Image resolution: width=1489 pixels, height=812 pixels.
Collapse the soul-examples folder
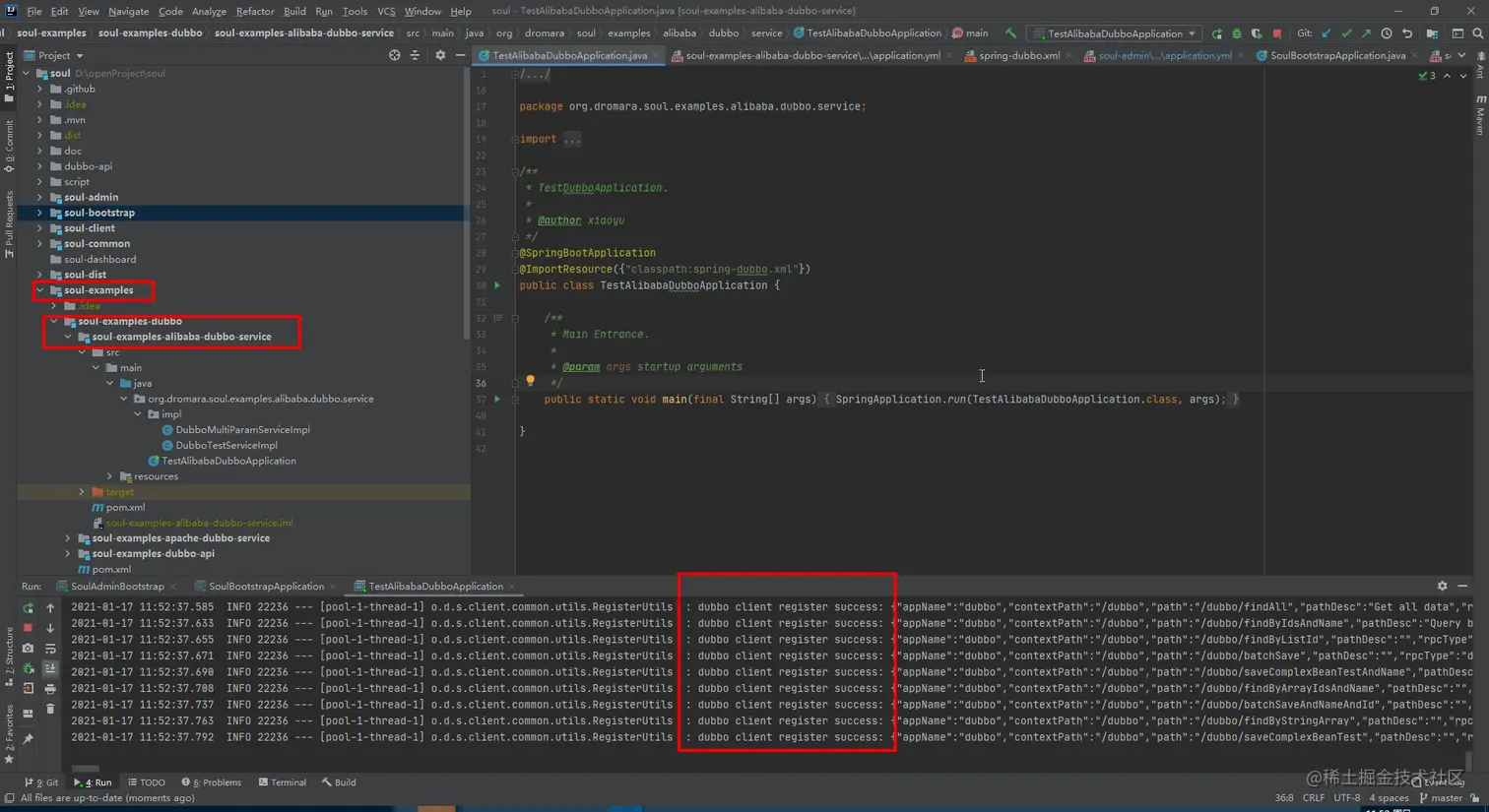[x=40, y=290]
